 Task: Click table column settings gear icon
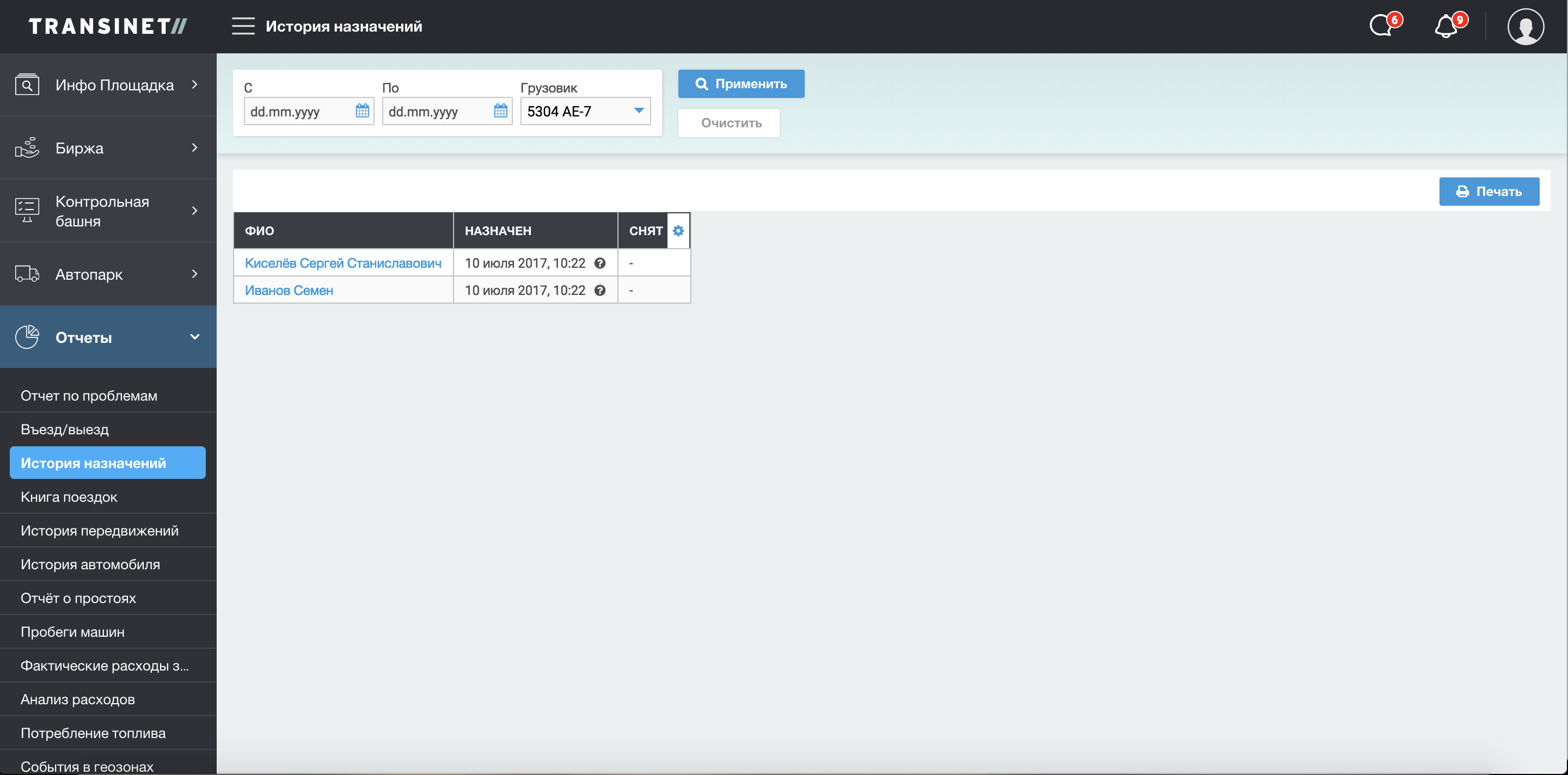coord(678,231)
